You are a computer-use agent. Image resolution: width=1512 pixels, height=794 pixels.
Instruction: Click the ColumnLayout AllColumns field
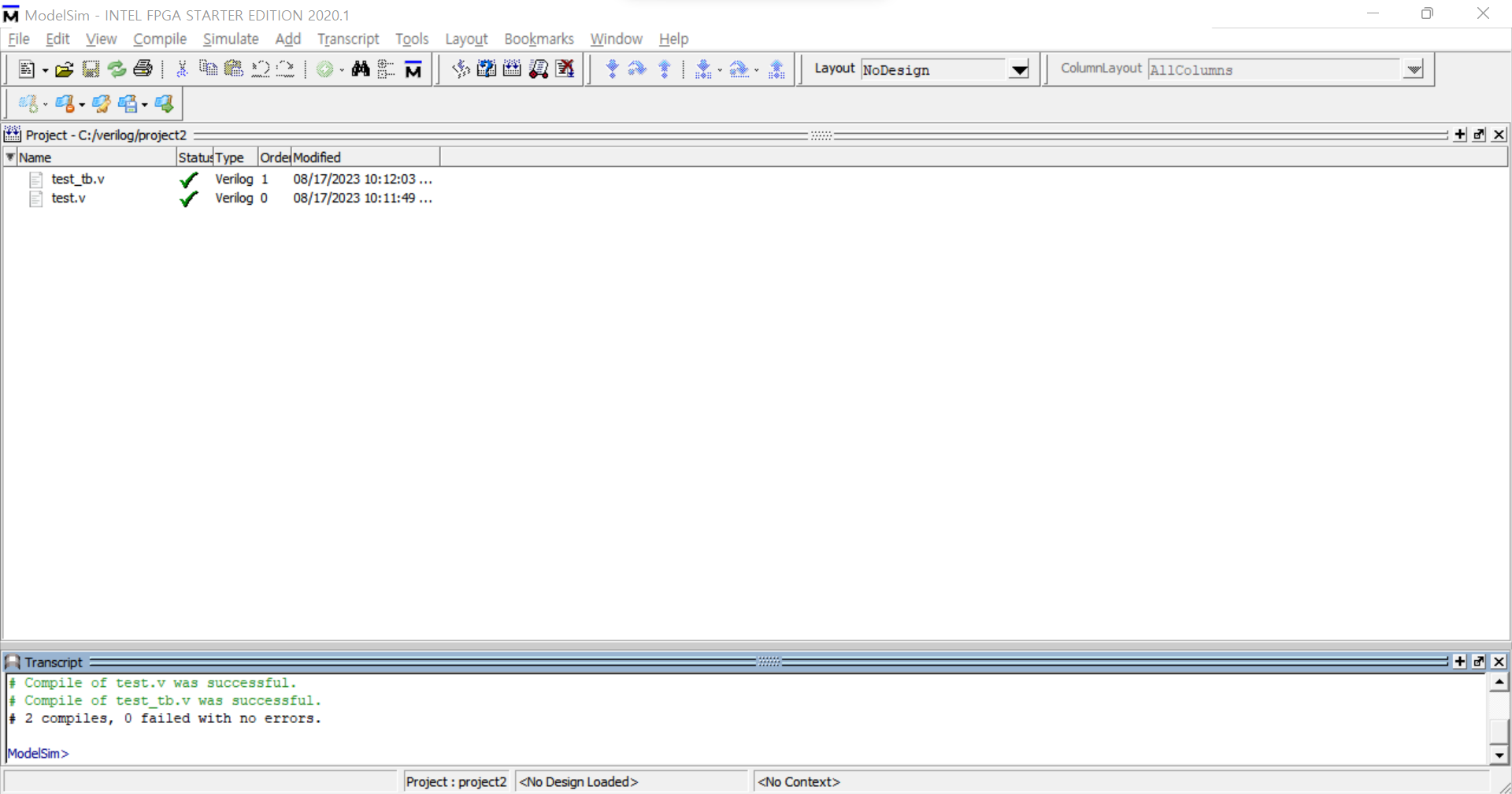tap(1275, 69)
